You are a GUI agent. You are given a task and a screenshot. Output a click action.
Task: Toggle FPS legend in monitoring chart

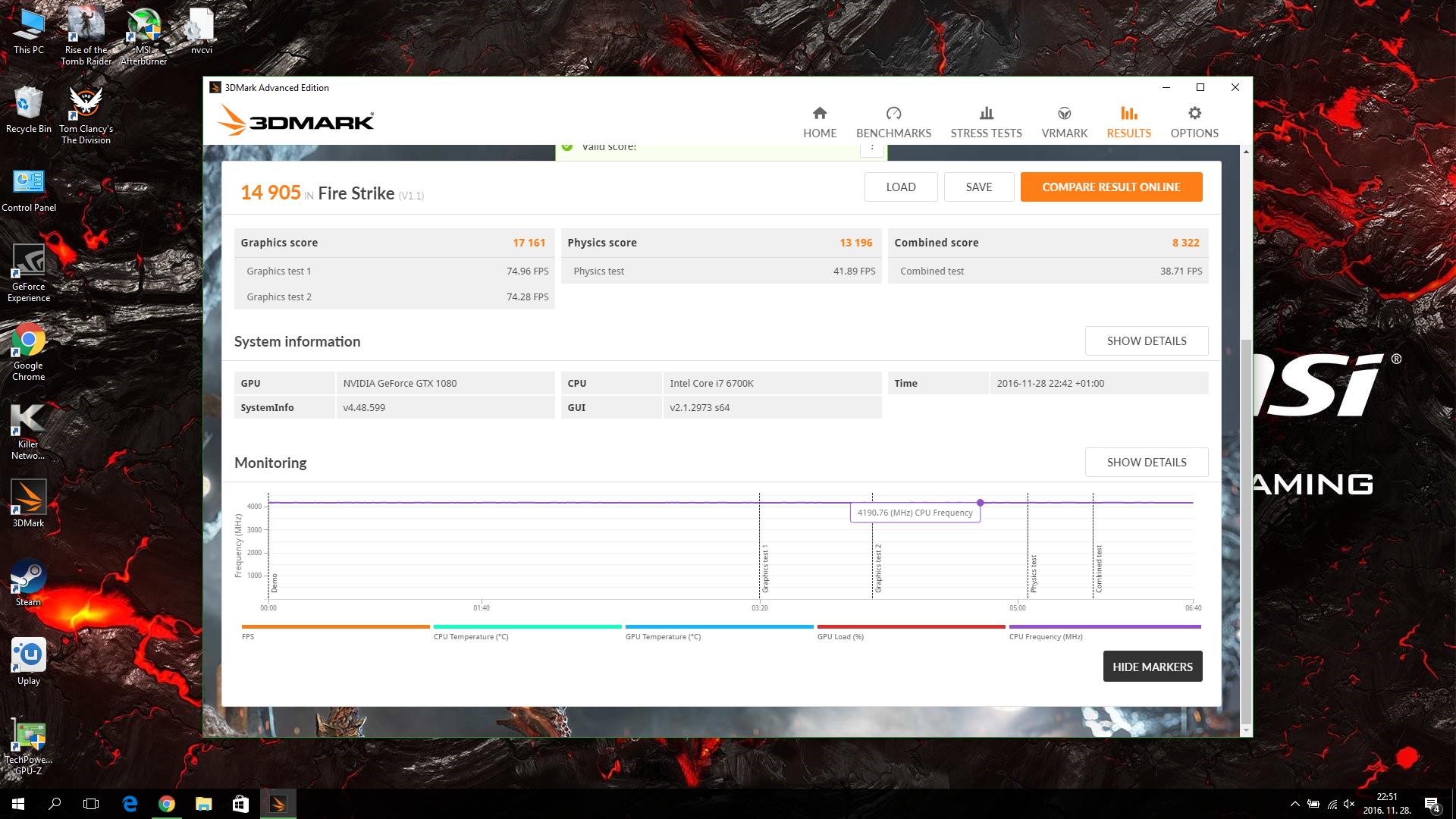point(335,632)
